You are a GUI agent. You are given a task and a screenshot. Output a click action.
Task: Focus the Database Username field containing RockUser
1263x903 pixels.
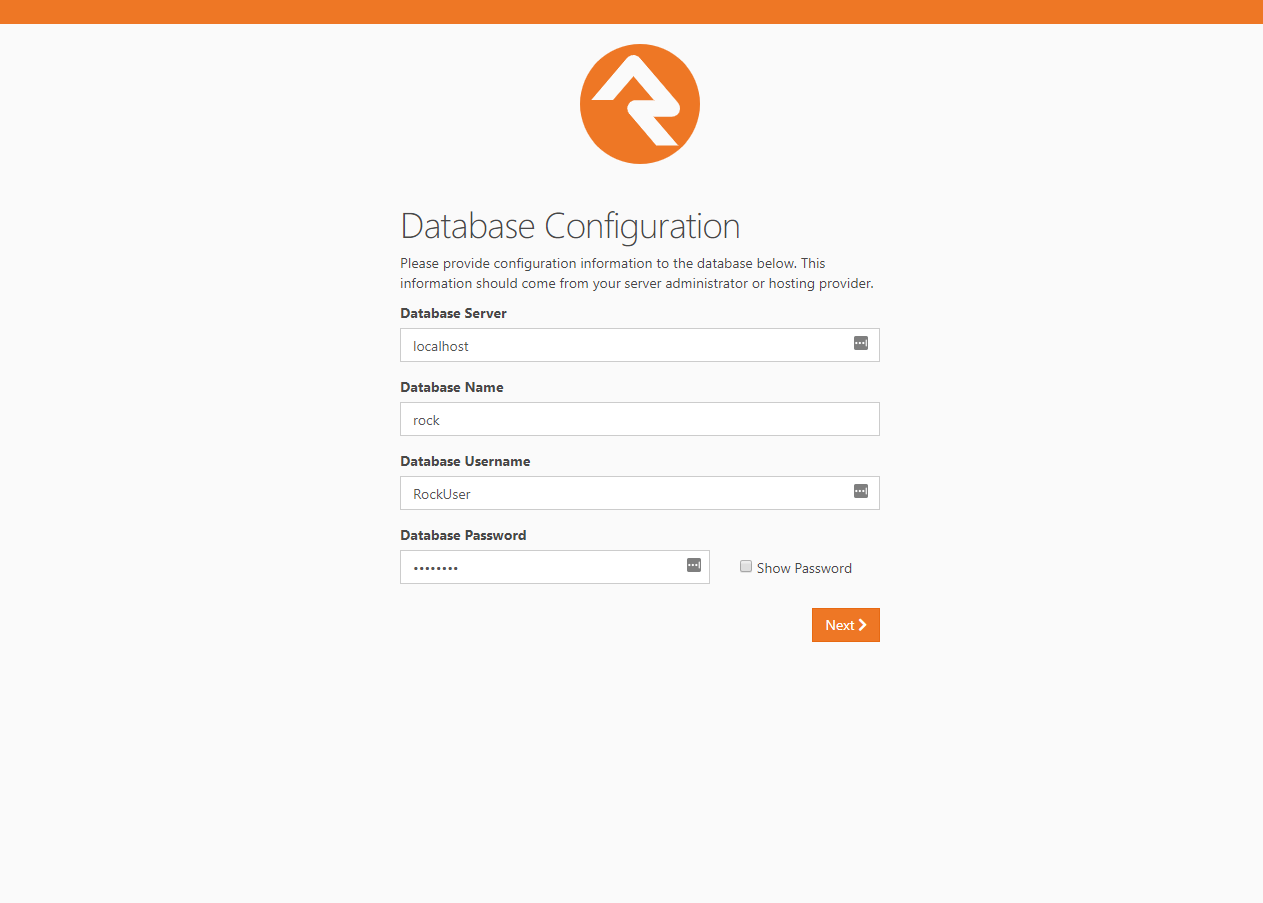click(x=640, y=493)
